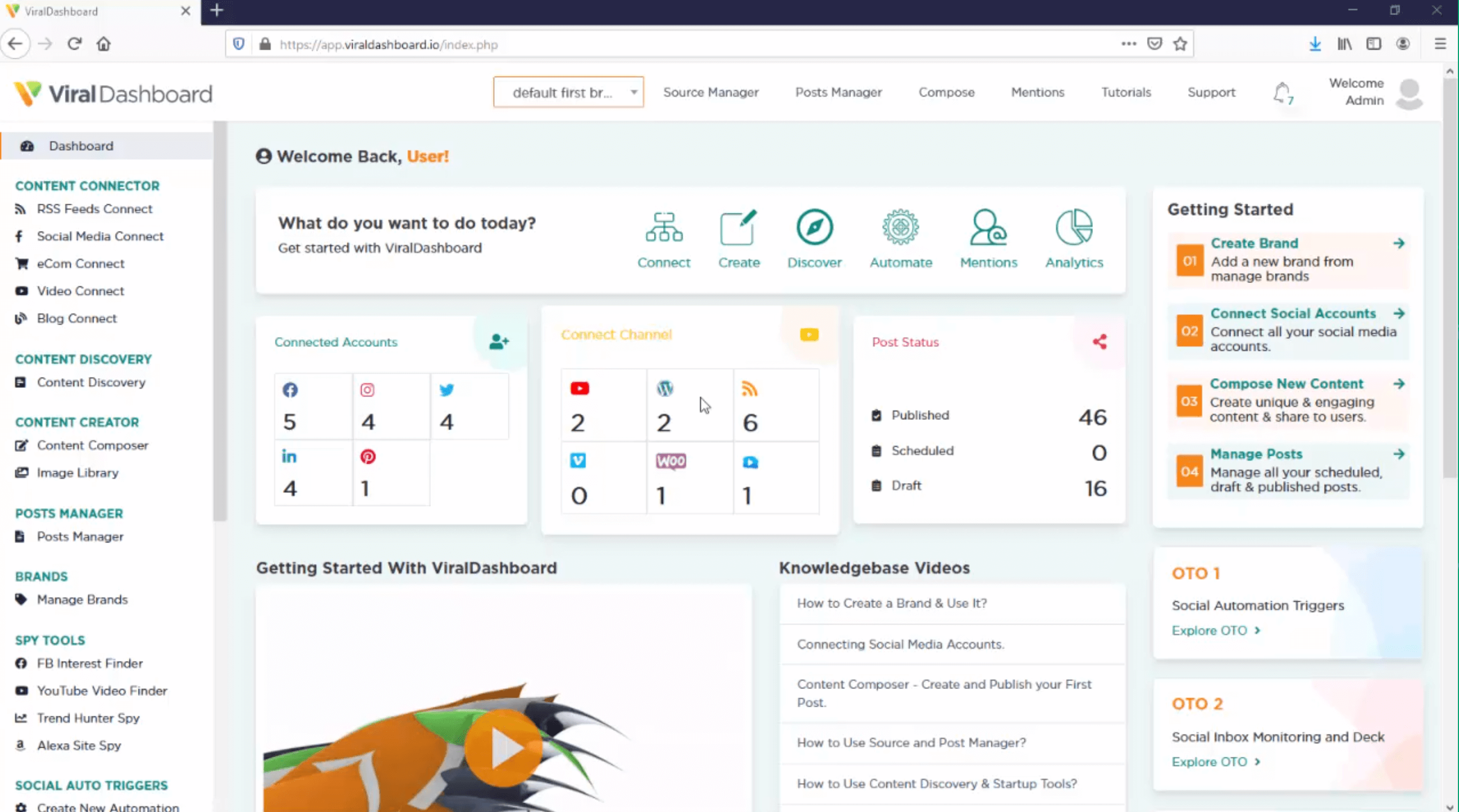Click the YouTube channel icon
The image size is (1459, 812).
(580, 388)
